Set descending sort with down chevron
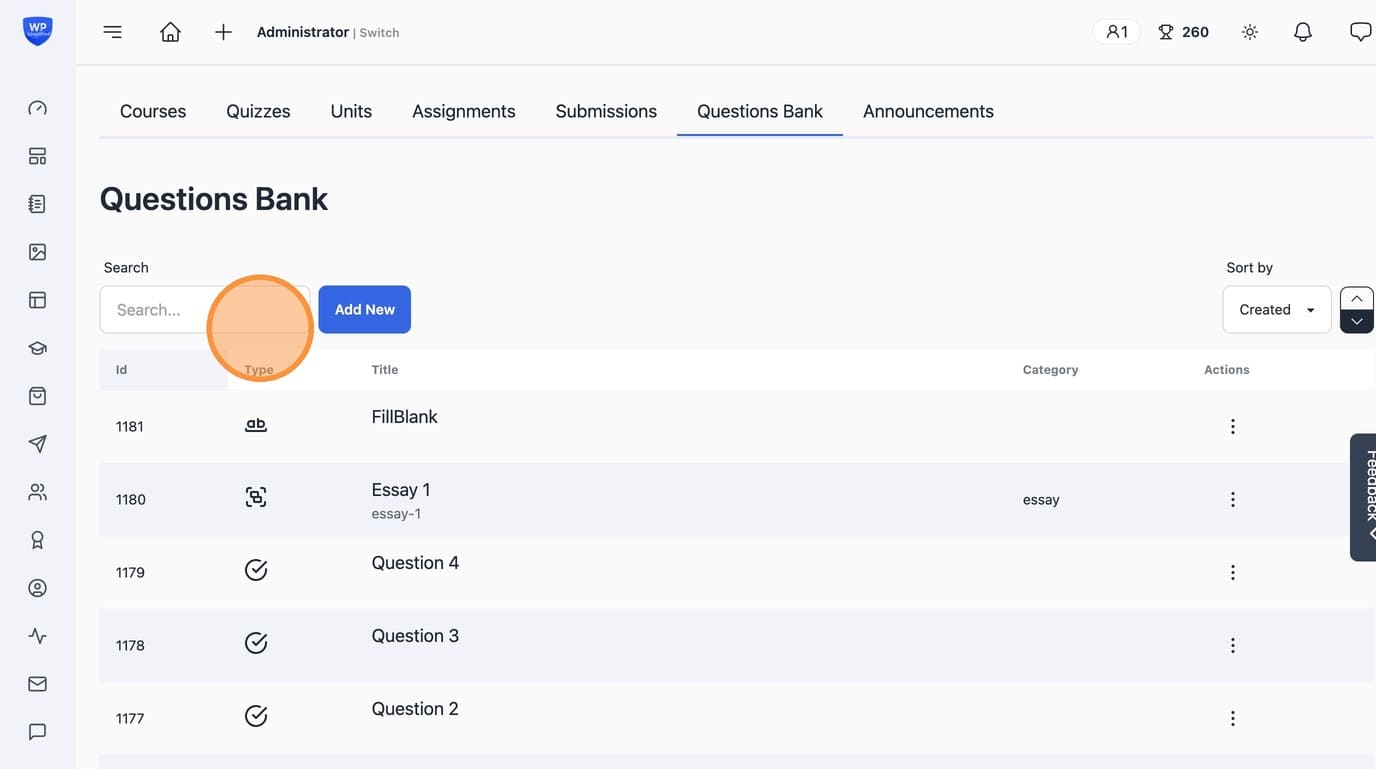The width and height of the screenshot is (1376, 769). pyautogui.click(x=1357, y=321)
